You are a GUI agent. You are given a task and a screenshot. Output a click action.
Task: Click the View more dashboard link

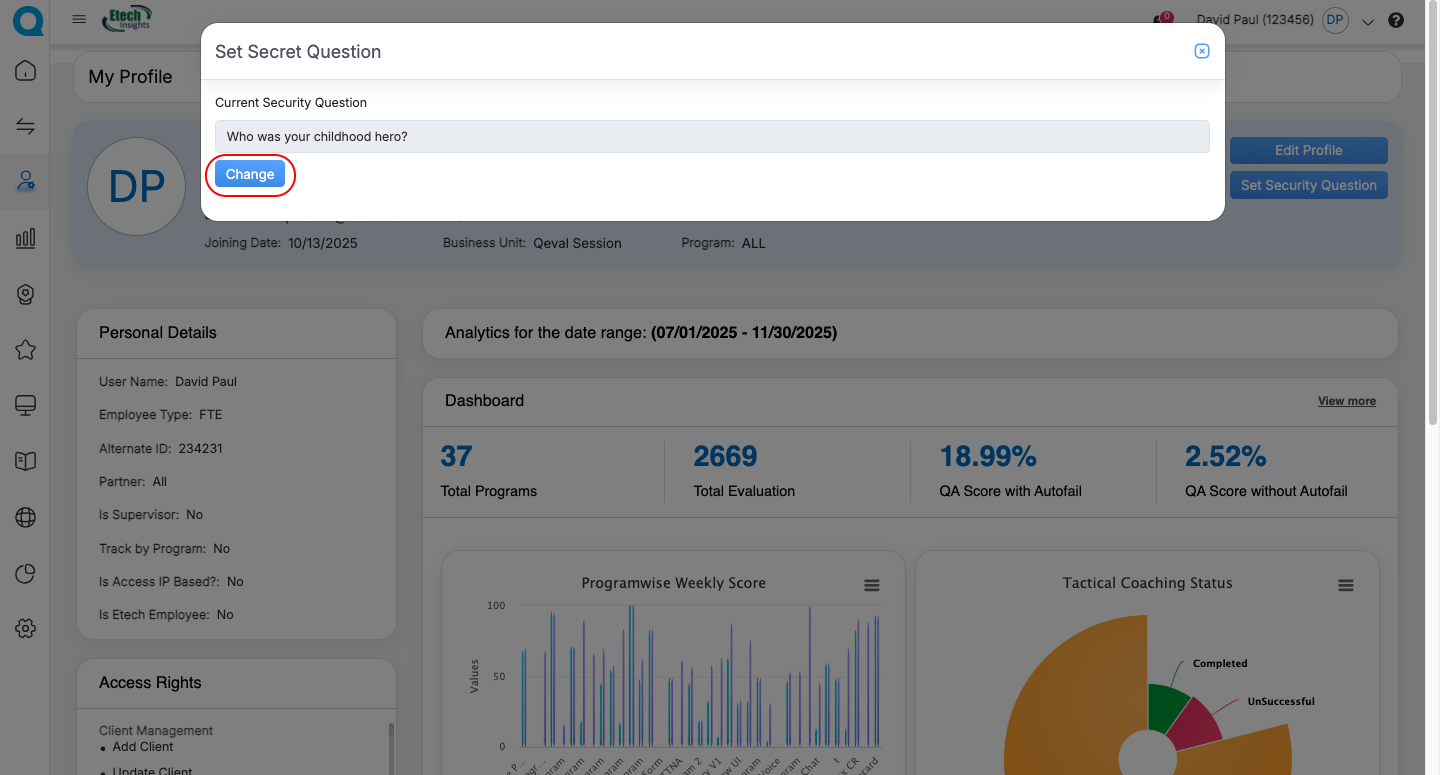[x=1346, y=401]
